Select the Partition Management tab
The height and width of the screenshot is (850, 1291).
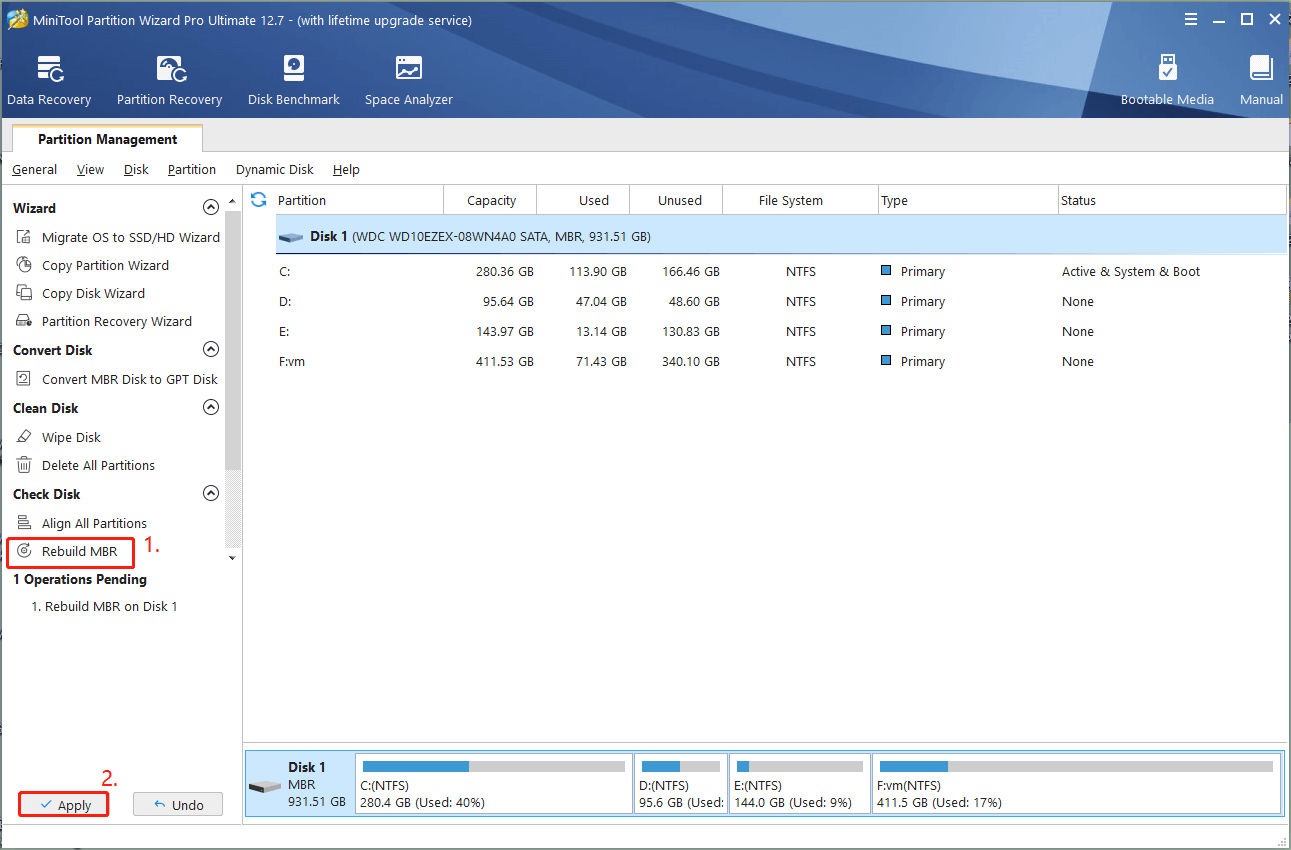(x=107, y=139)
